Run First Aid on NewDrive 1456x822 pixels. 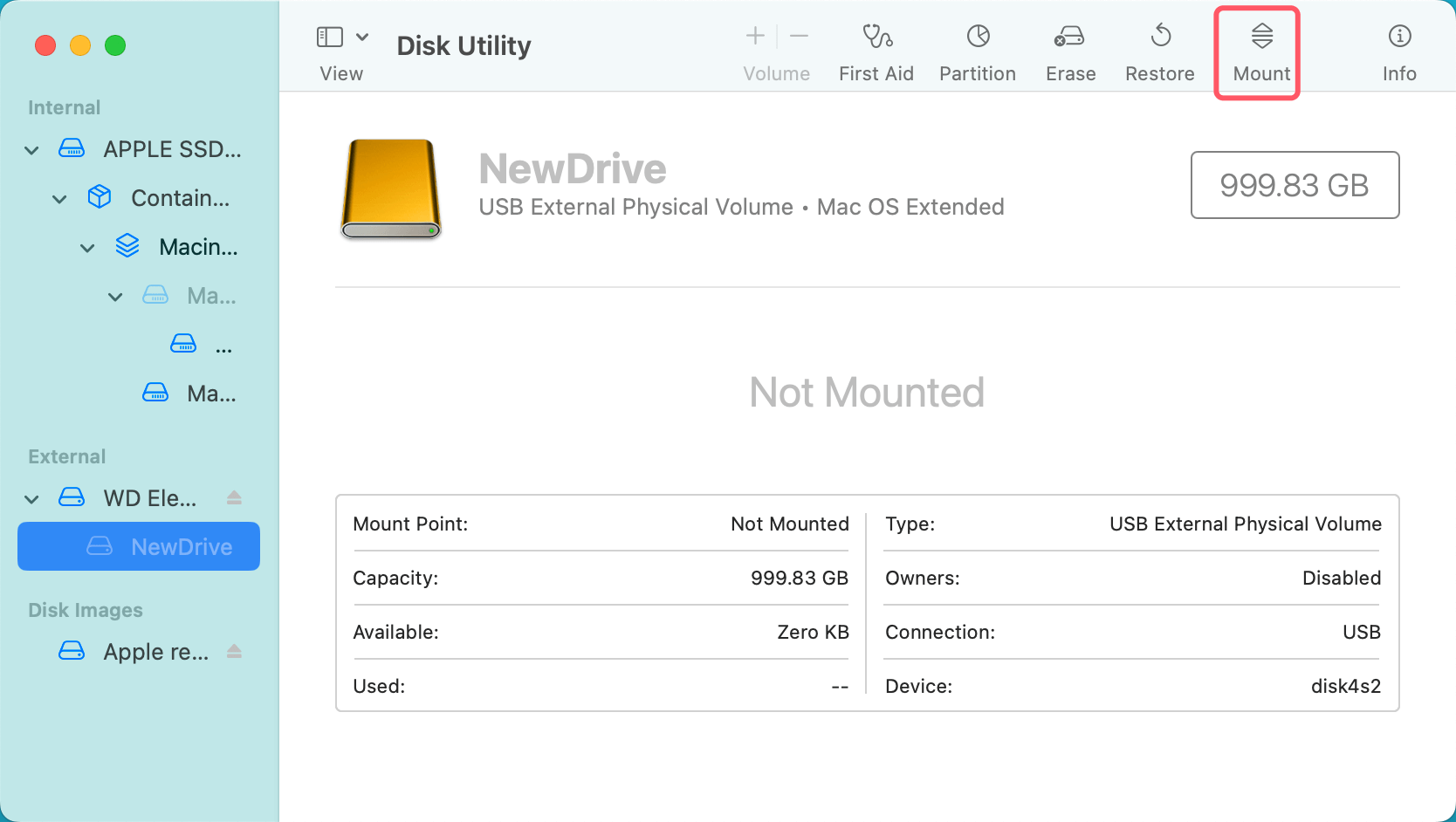pyautogui.click(x=876, y=50)
